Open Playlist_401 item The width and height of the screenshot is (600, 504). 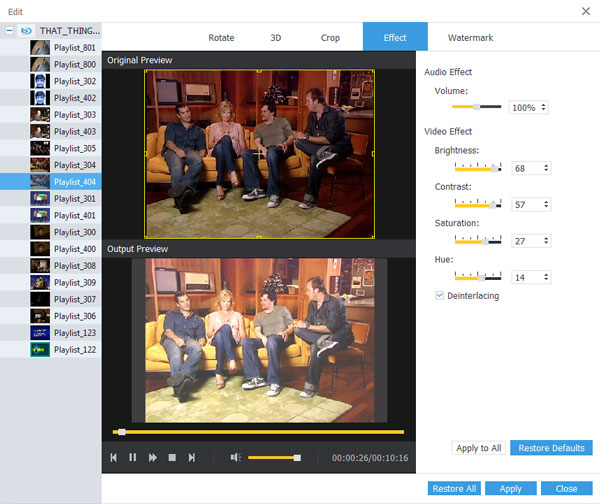click(51, 215)
